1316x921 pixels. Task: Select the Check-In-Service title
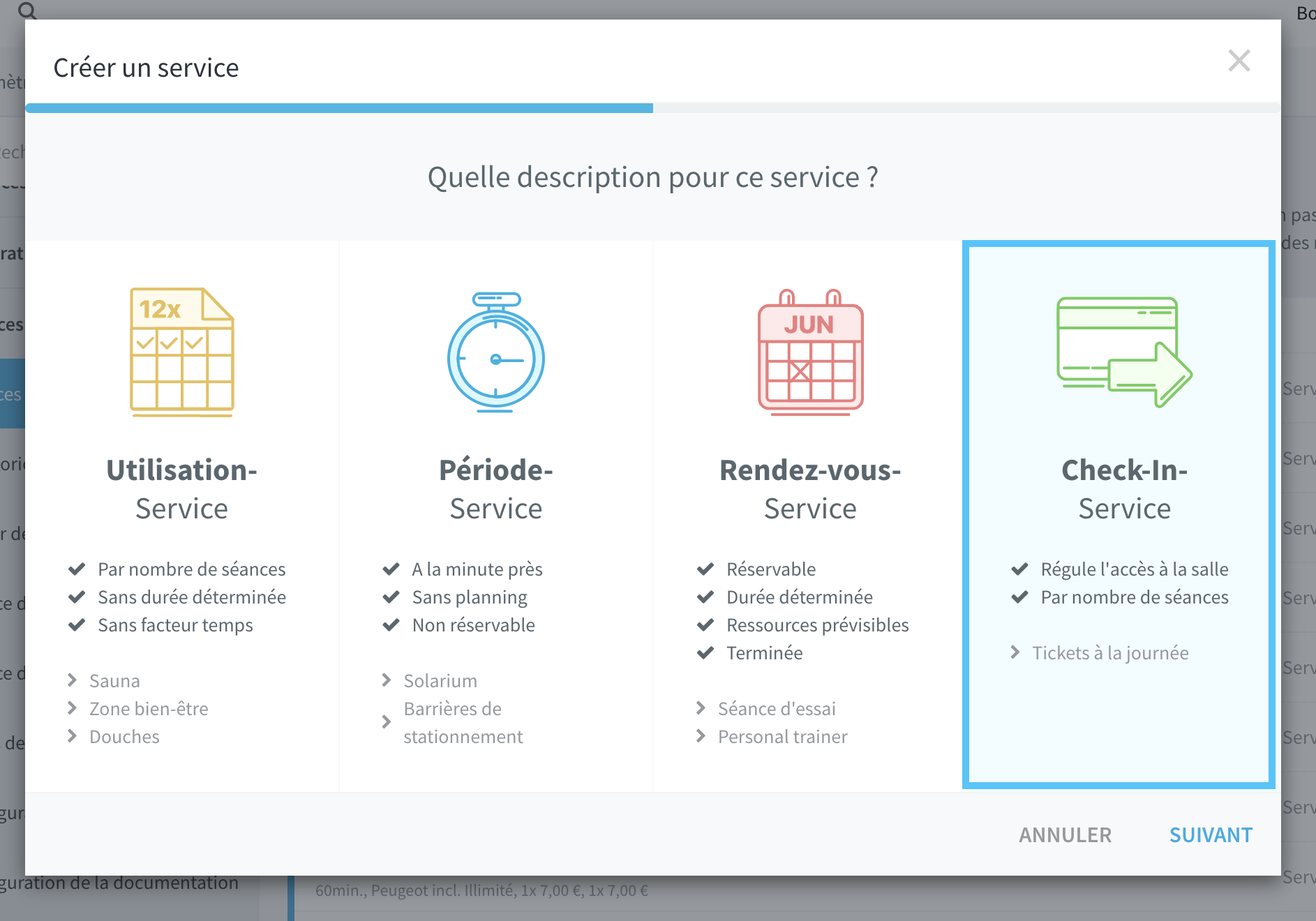click(x=1125, y=489)
